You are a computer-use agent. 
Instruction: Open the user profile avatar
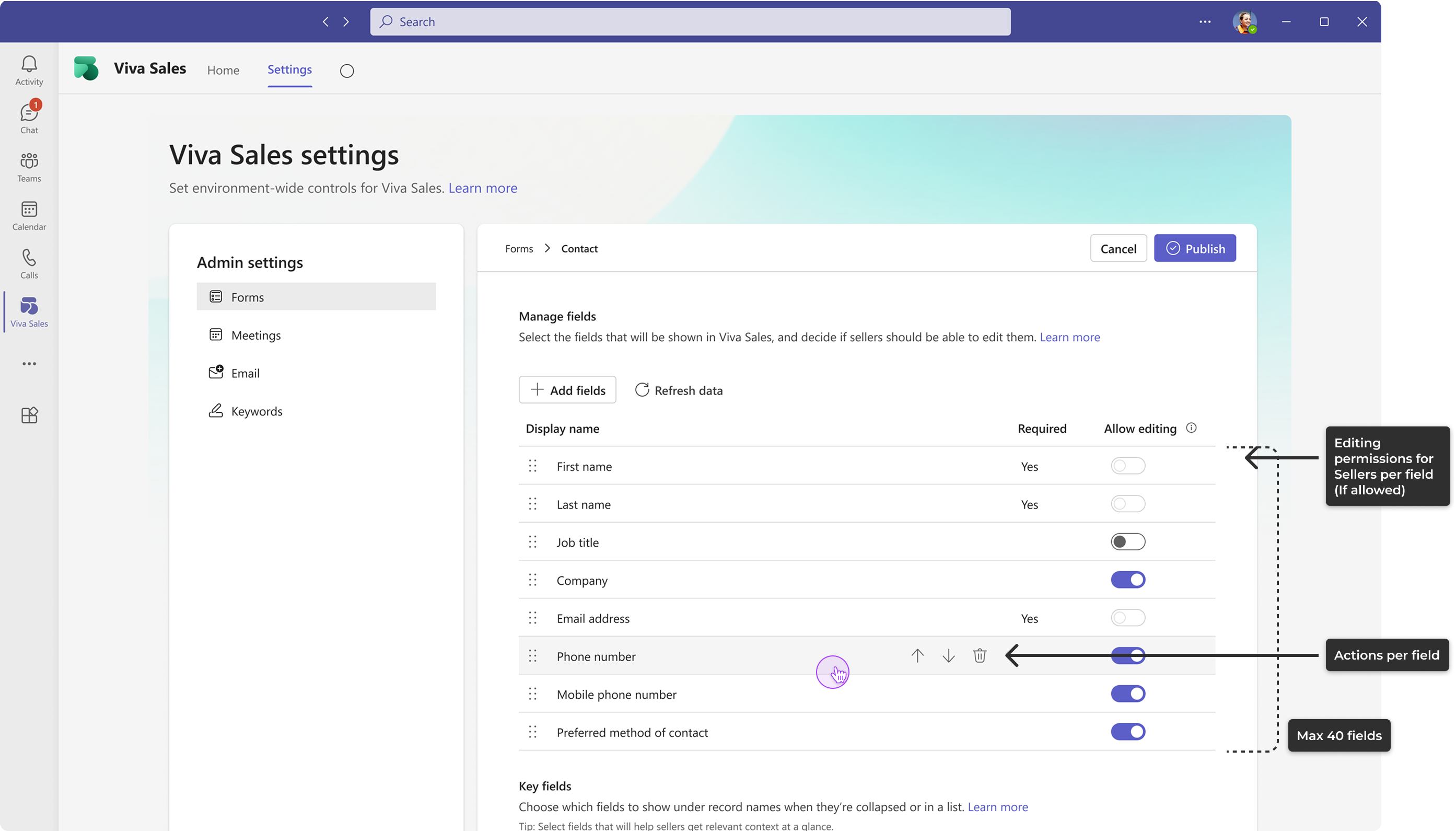(x=1244, y=21)
